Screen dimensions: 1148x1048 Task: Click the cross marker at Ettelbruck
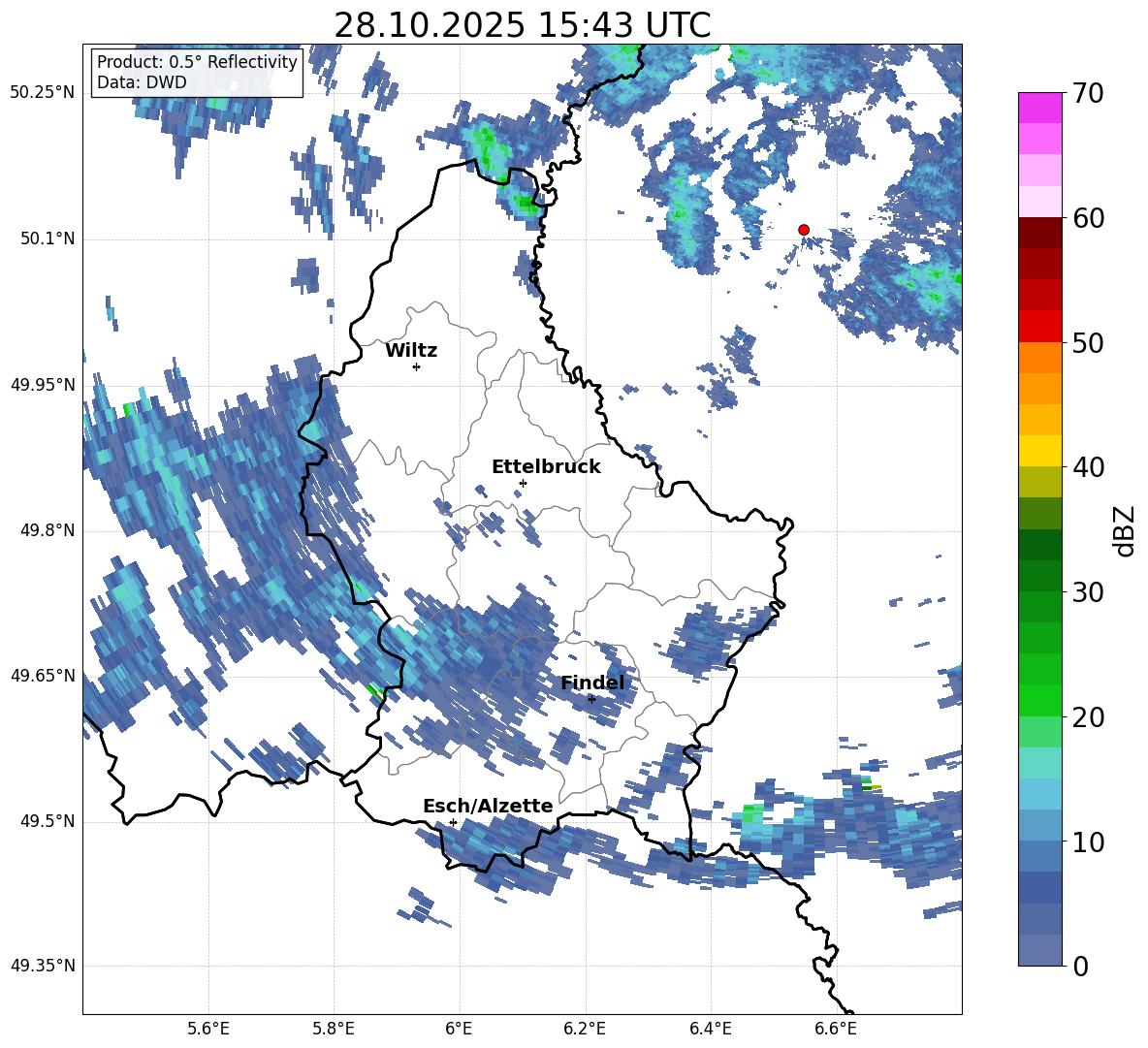523,483
